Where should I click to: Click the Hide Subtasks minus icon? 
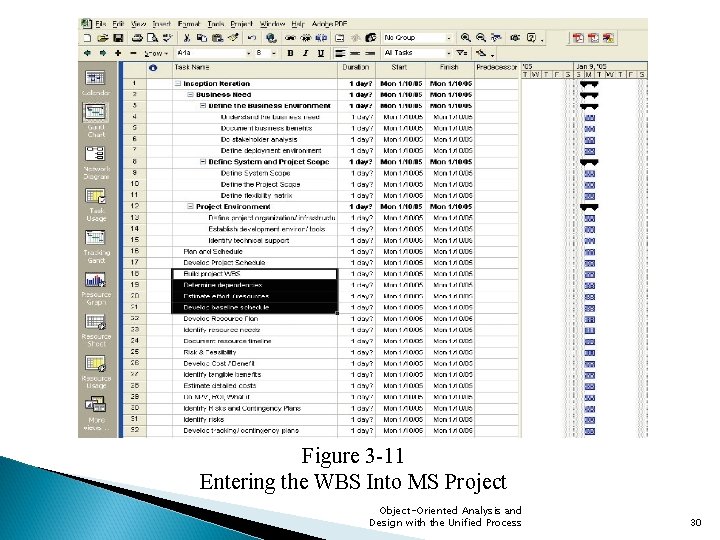coord(133,53)
